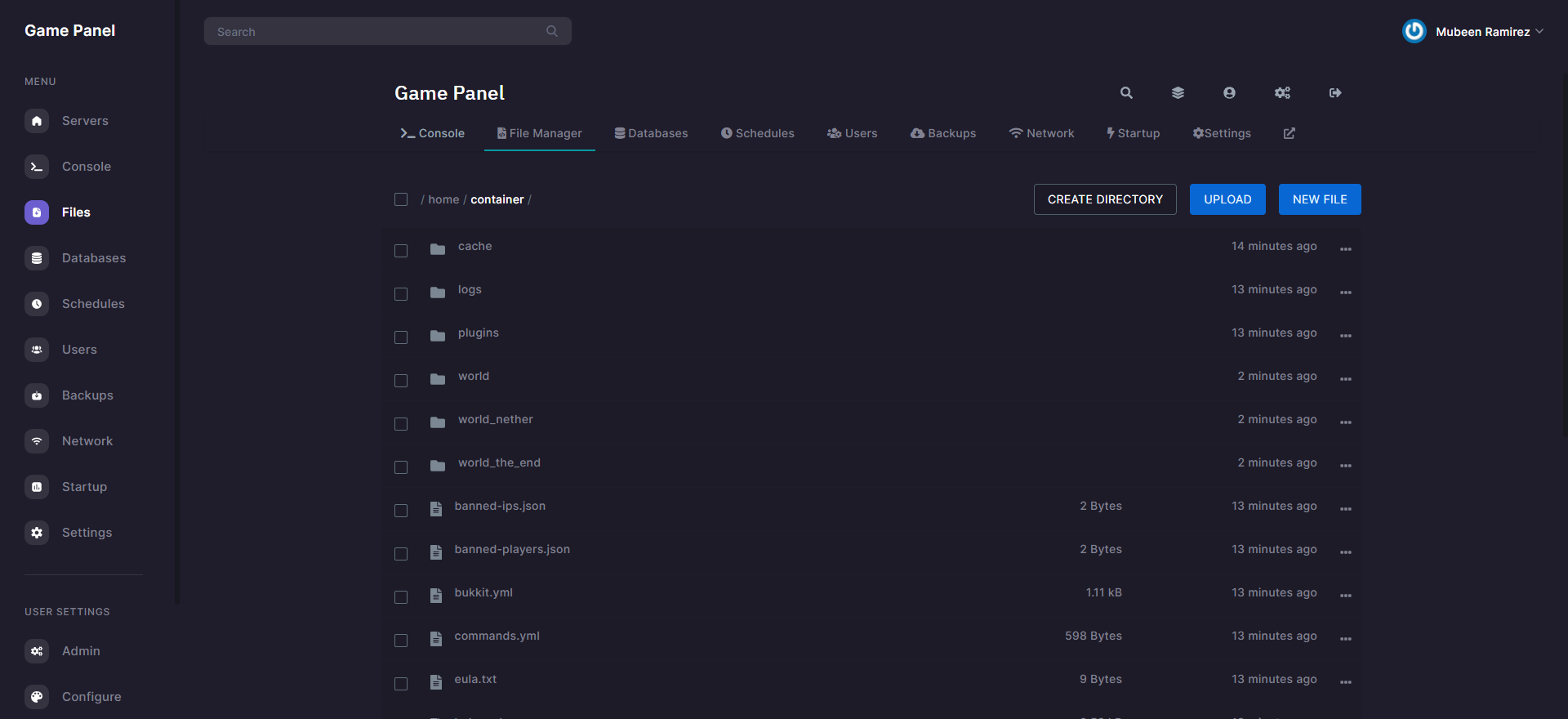The image size is (1568, 719).
Task: Open the options menu for world folder
Action: [1345, 379]
